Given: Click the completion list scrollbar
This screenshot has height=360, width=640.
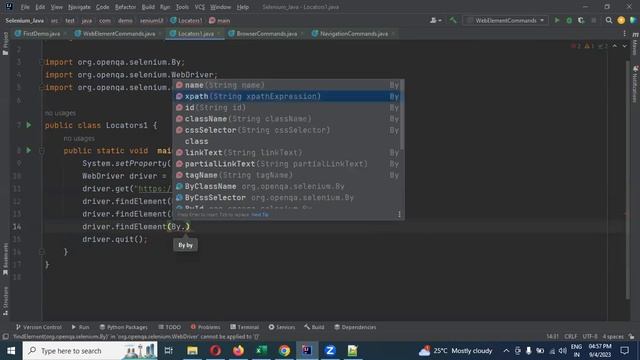Looking at the screenshot, I should 402,115.
